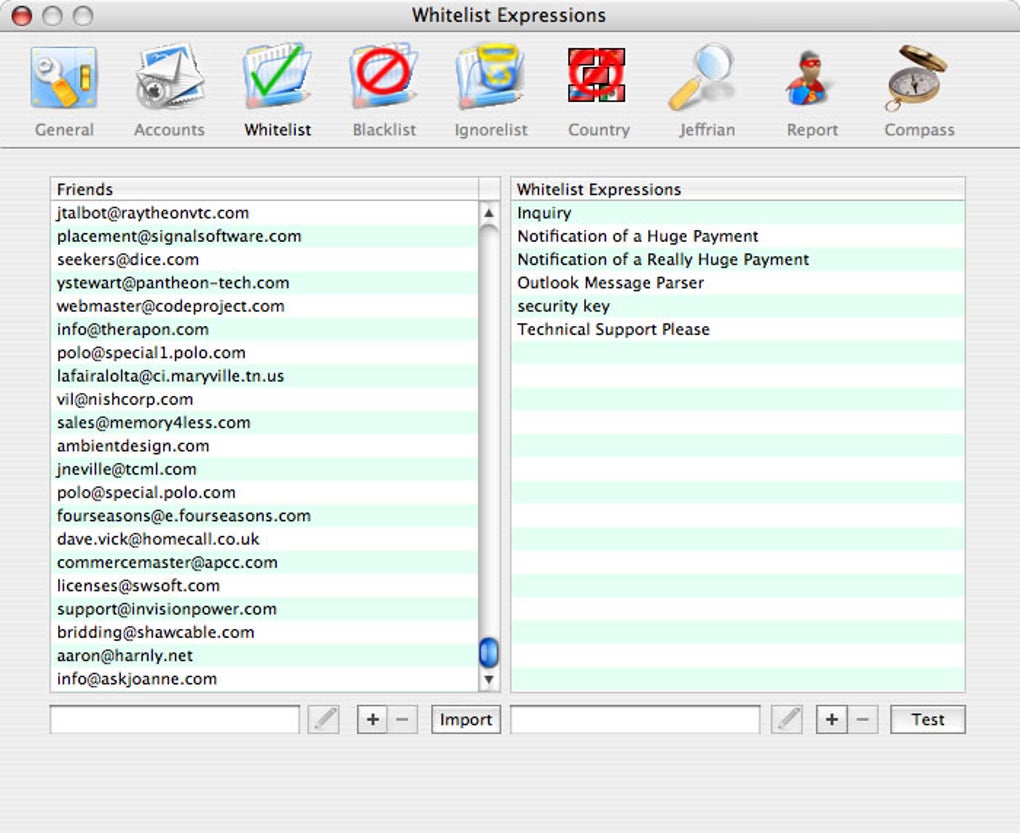Select info@askjoanne.com row
Viewport: 1020px width, 833px height.
[x=264, y=679]
